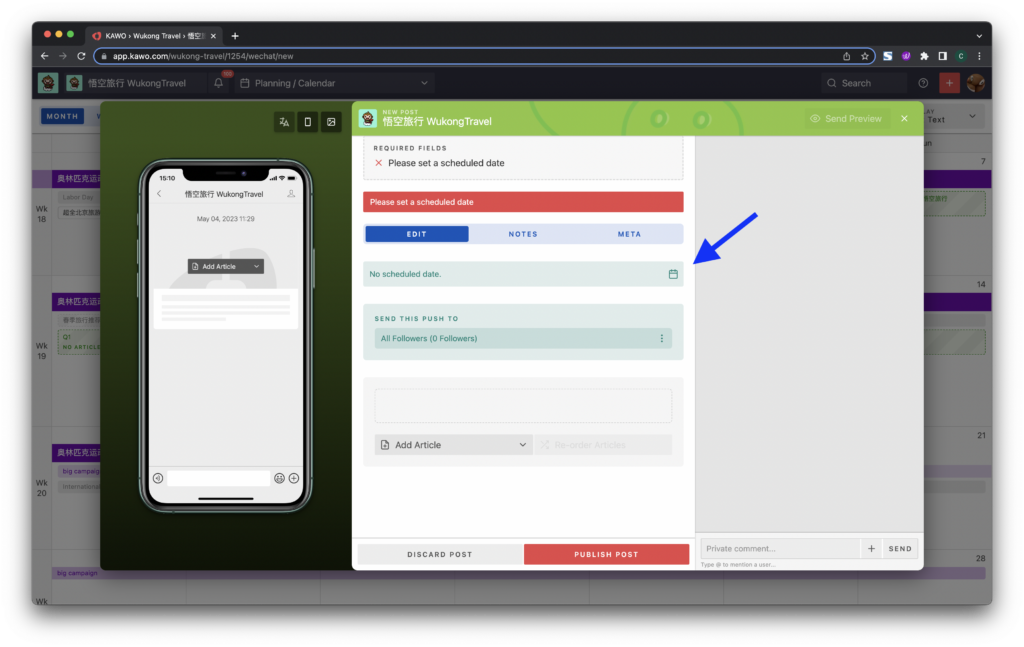Image resolution: width=1024 pixels, height=647 pixels.
Task: Open the calendar icon for scheduled date
Action: [x=673, y=274]
